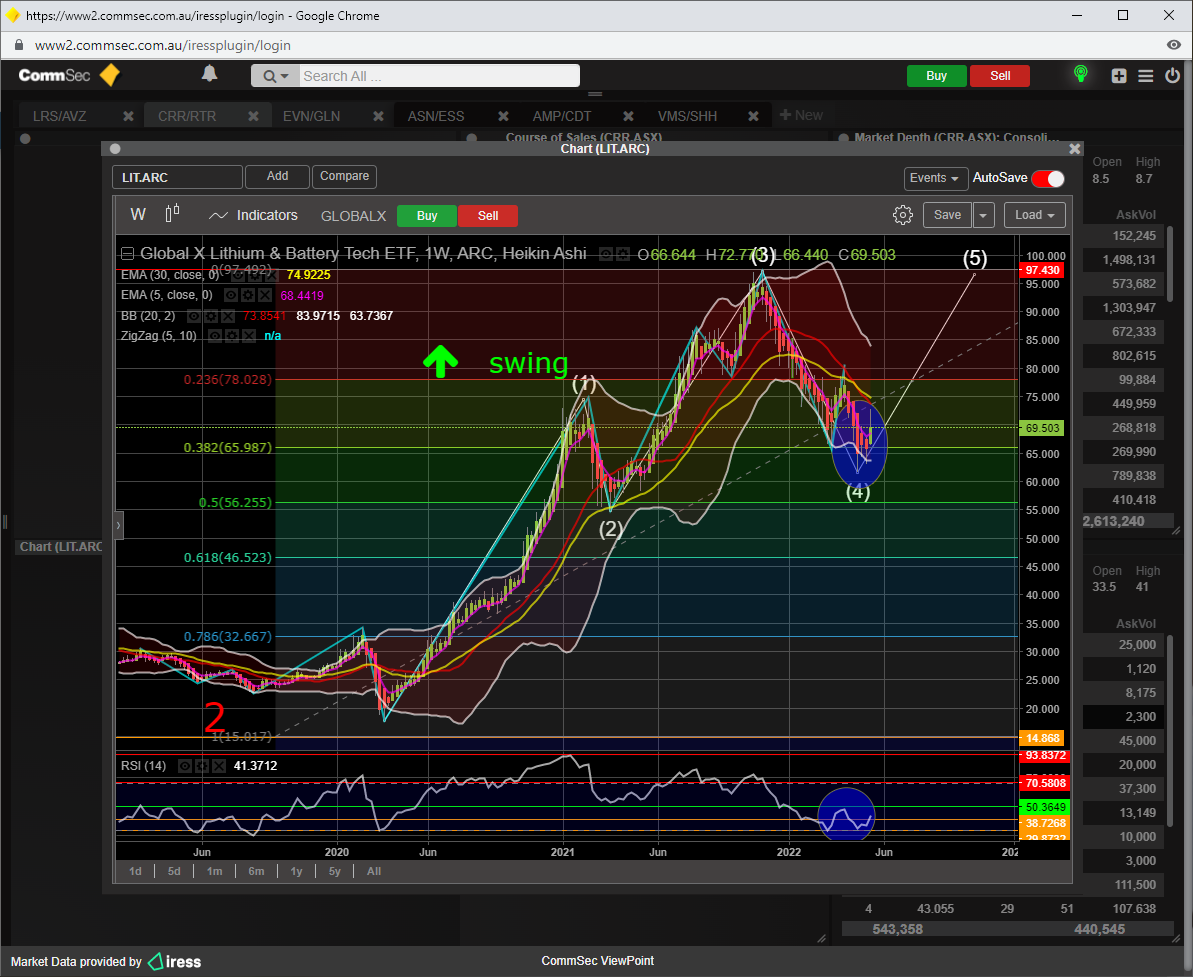
Task: Open settings for RSI (14) indicator
Action: pos(202,766)
